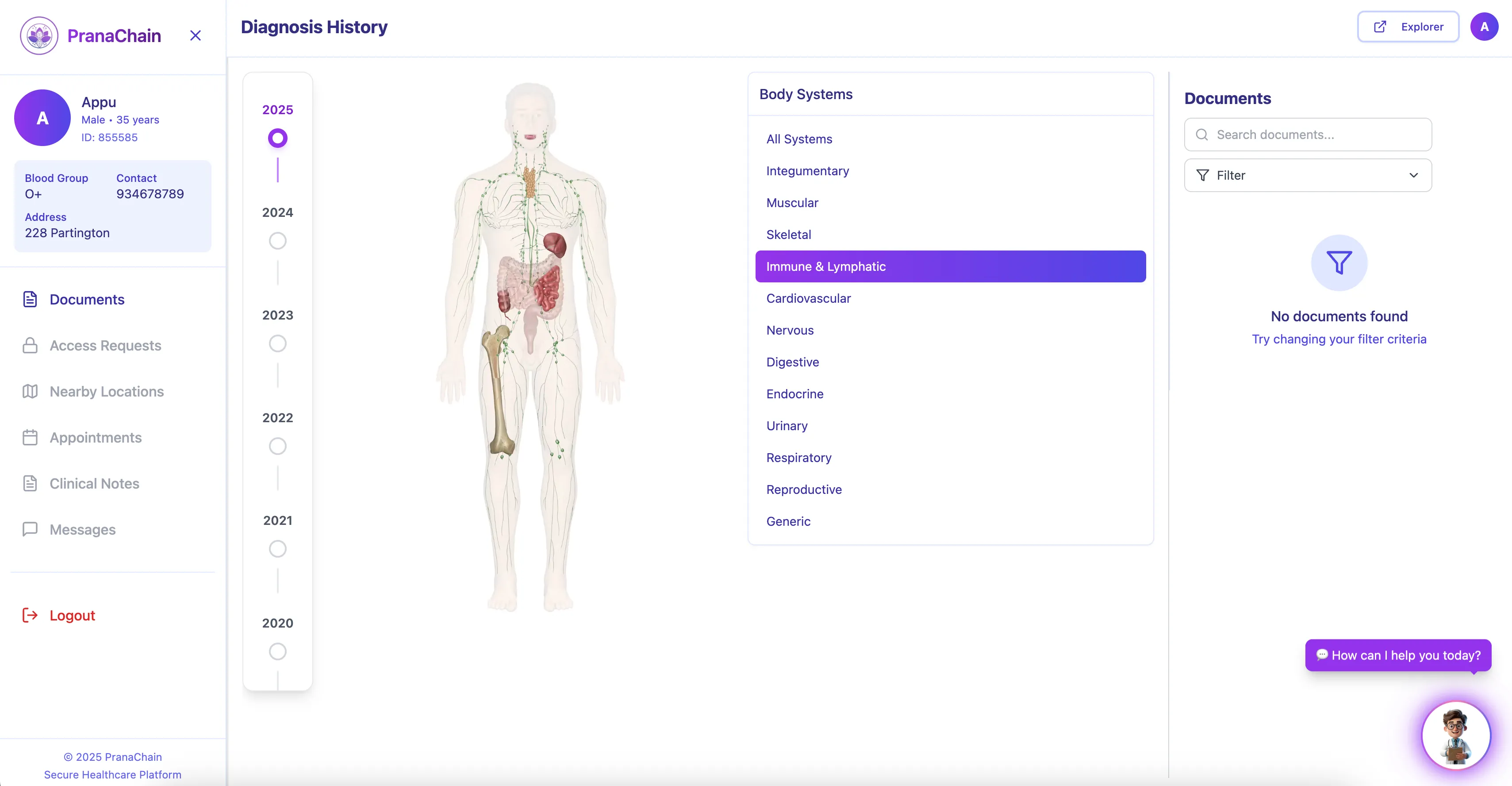Screen dimensions: 1512x786
Task: Close the sidebar with the X icon
Action: (x=196, y=35)
